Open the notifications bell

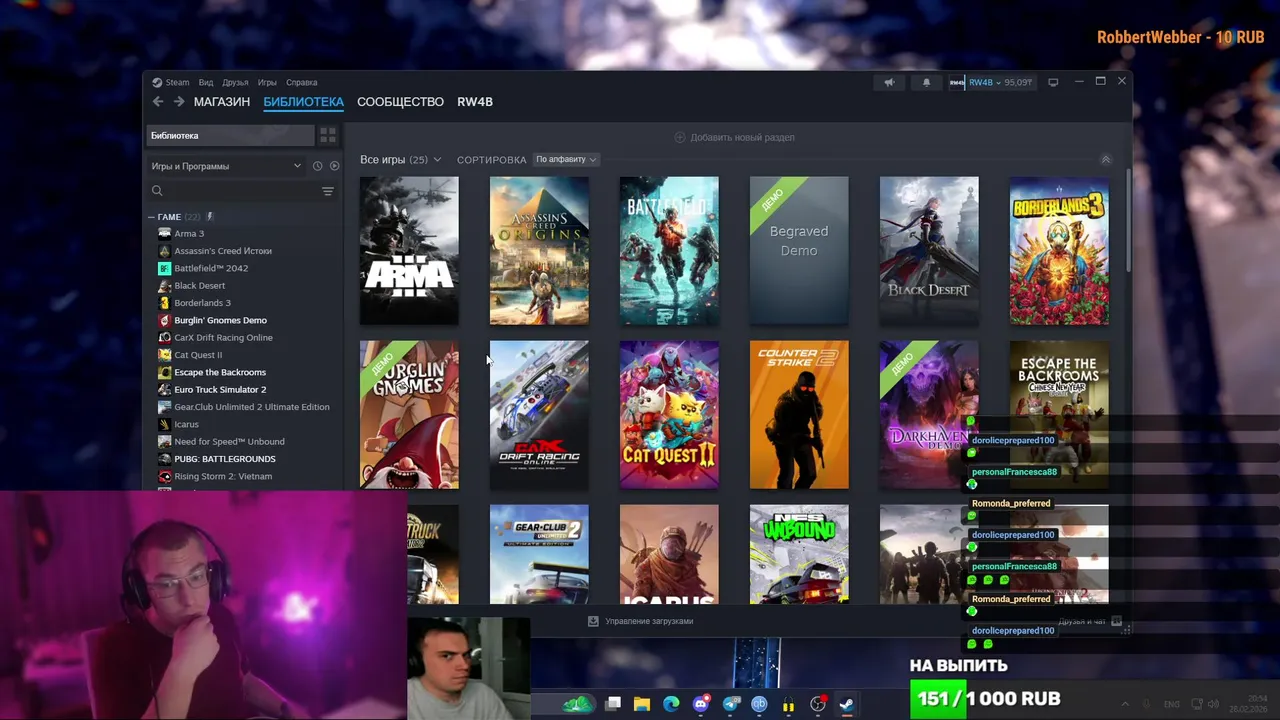(x=926, y=82)
